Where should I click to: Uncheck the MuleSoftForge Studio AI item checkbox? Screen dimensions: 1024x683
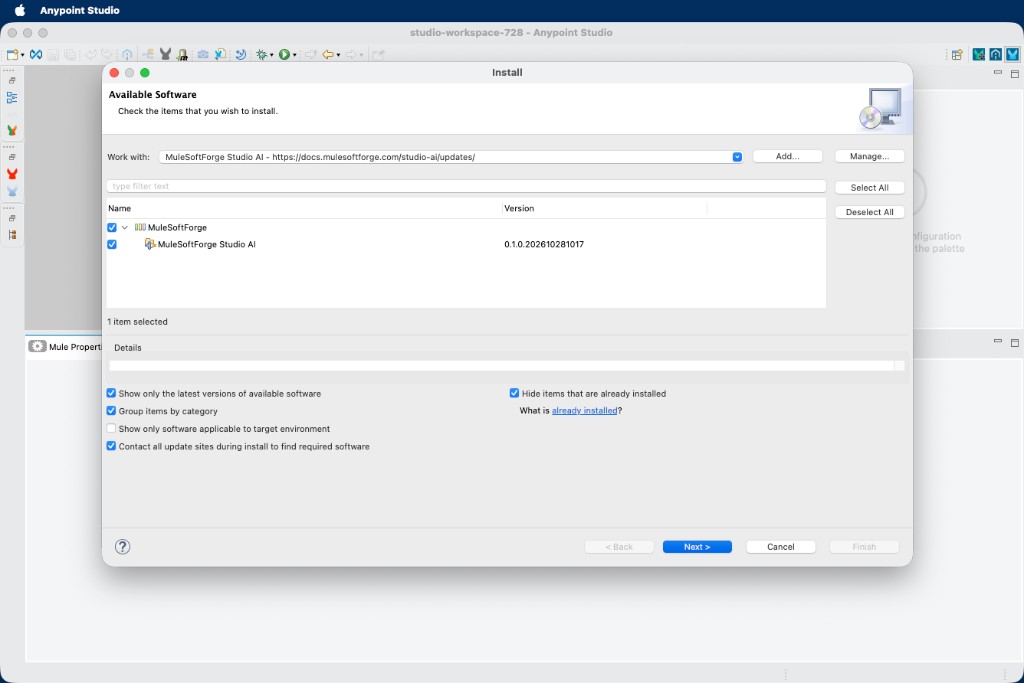112,244
